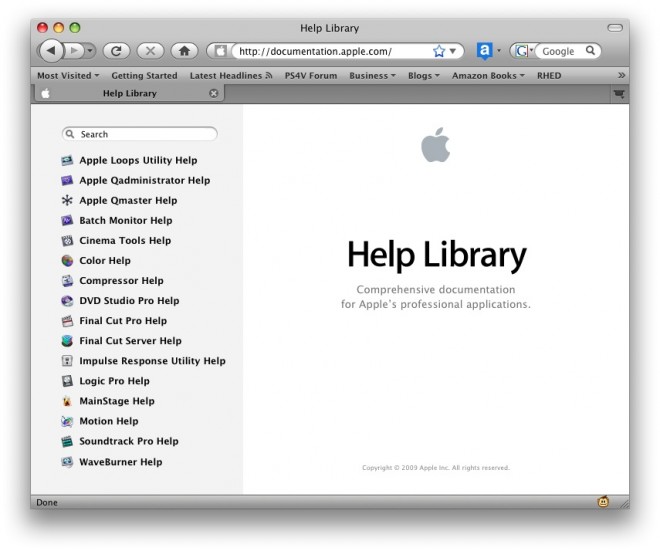This screenshot has width=660, height=551.
Task: Open Final Cut Server Help
Action: [130, 341]
